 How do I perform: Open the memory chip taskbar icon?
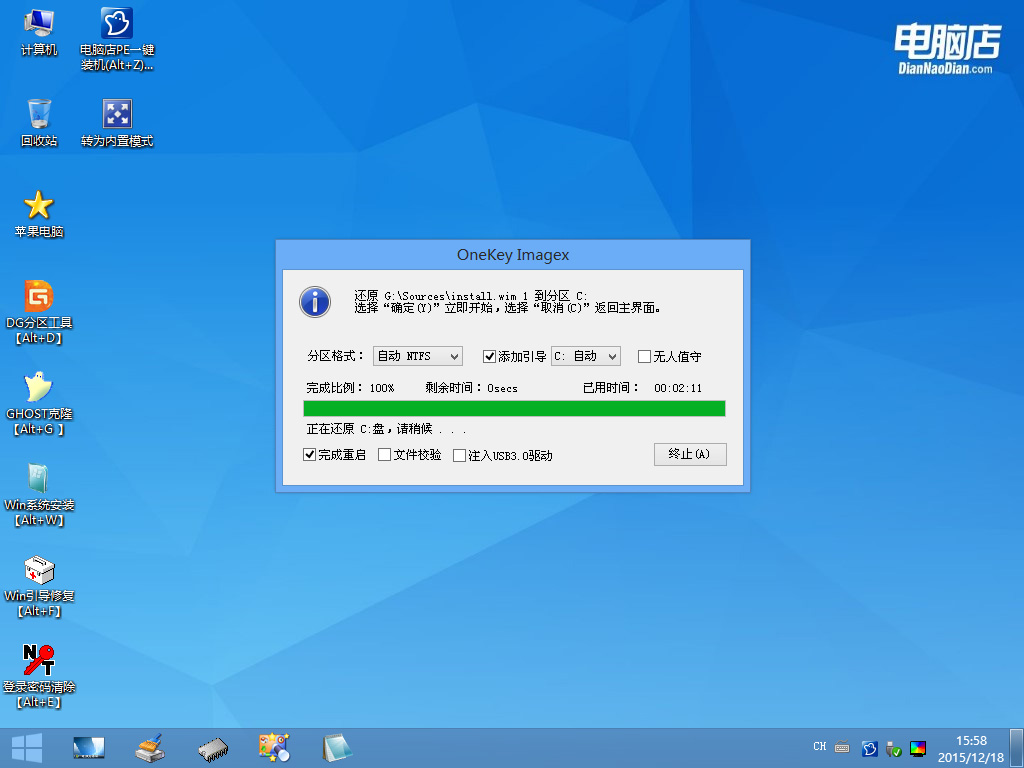[x=213, y=748]
